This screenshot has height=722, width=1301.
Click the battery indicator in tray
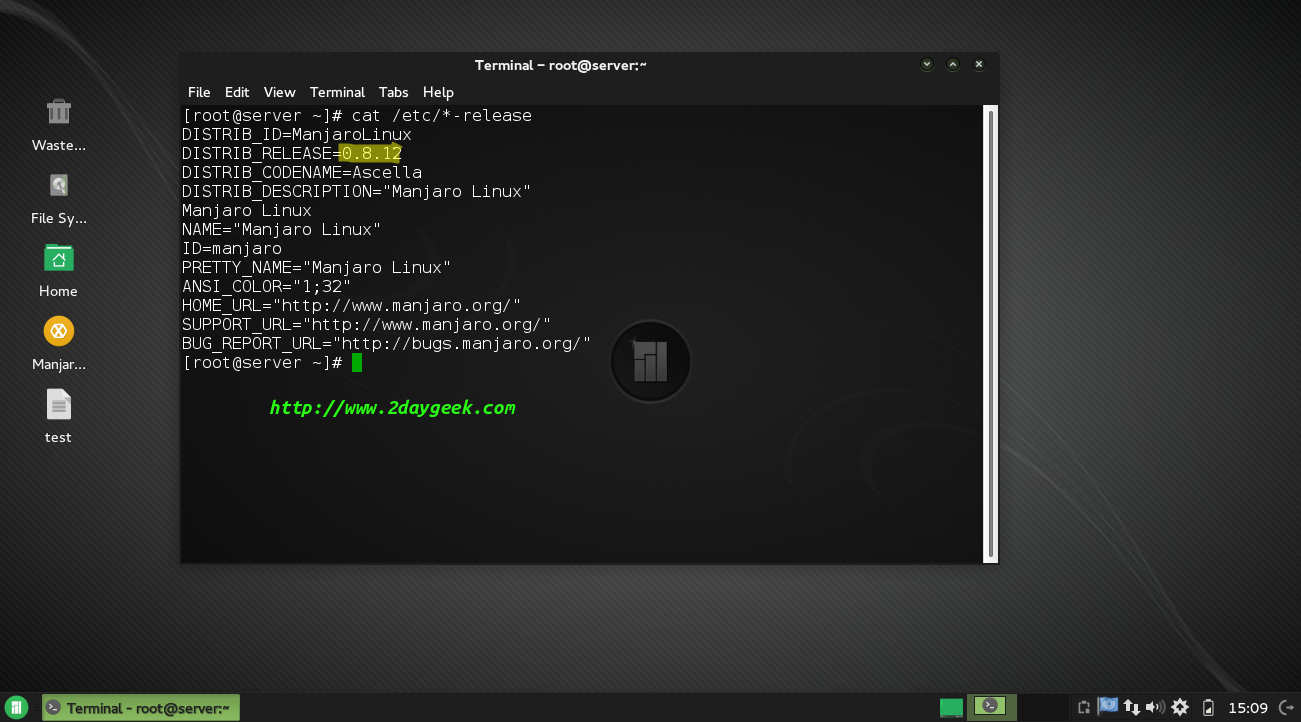click(x=1208, y=708)
